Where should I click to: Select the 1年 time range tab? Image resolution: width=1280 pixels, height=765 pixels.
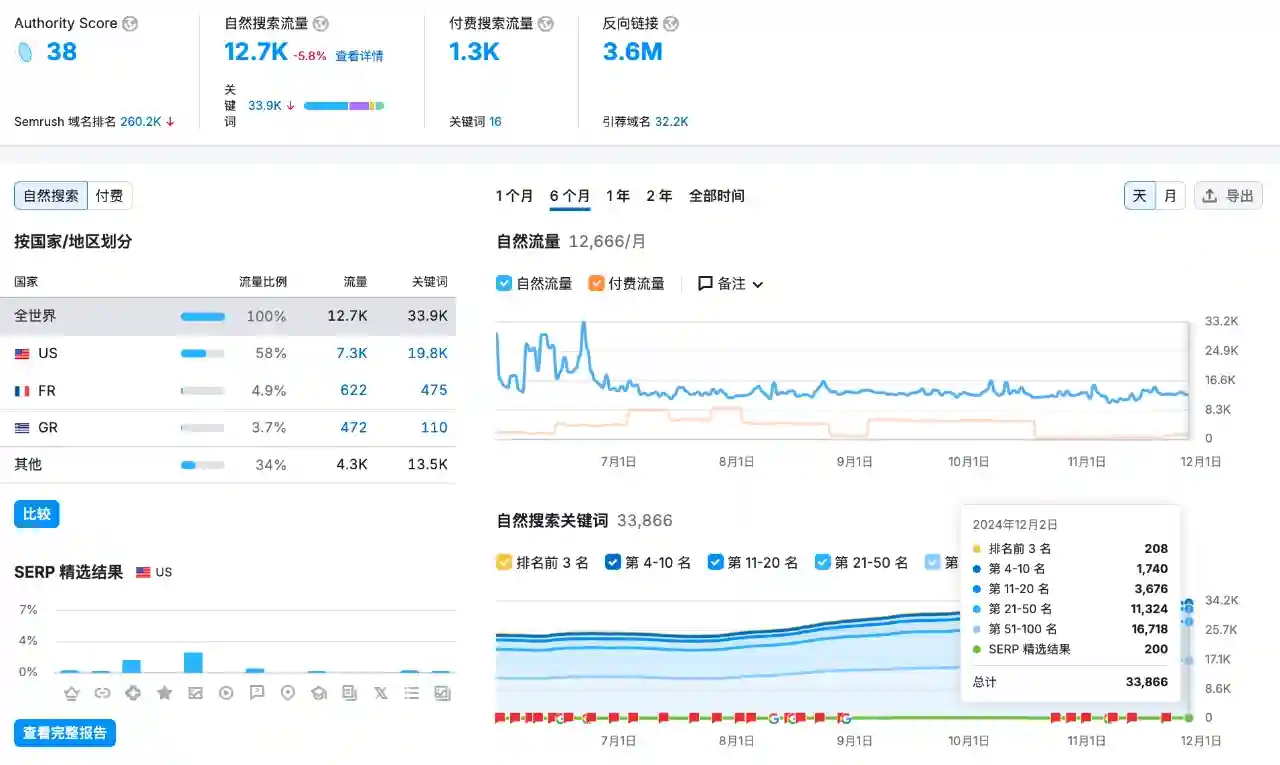618,196
